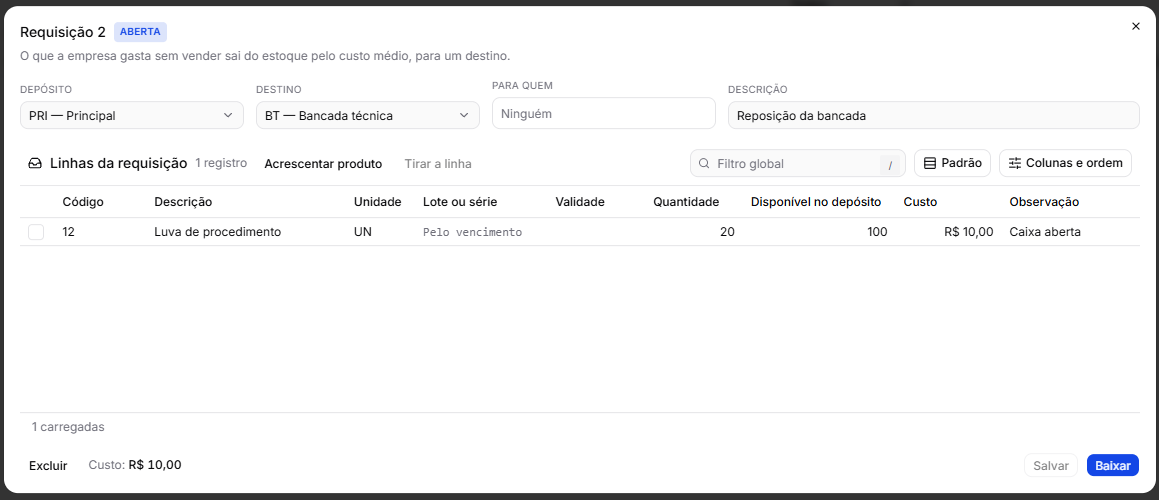
Task: Click the Validade column header
Action: click(580, 202)
